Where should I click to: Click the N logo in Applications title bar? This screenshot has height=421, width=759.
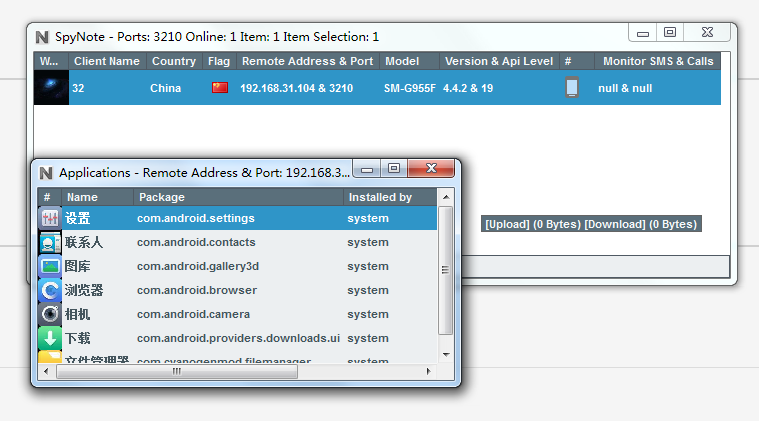click(46, 173)
